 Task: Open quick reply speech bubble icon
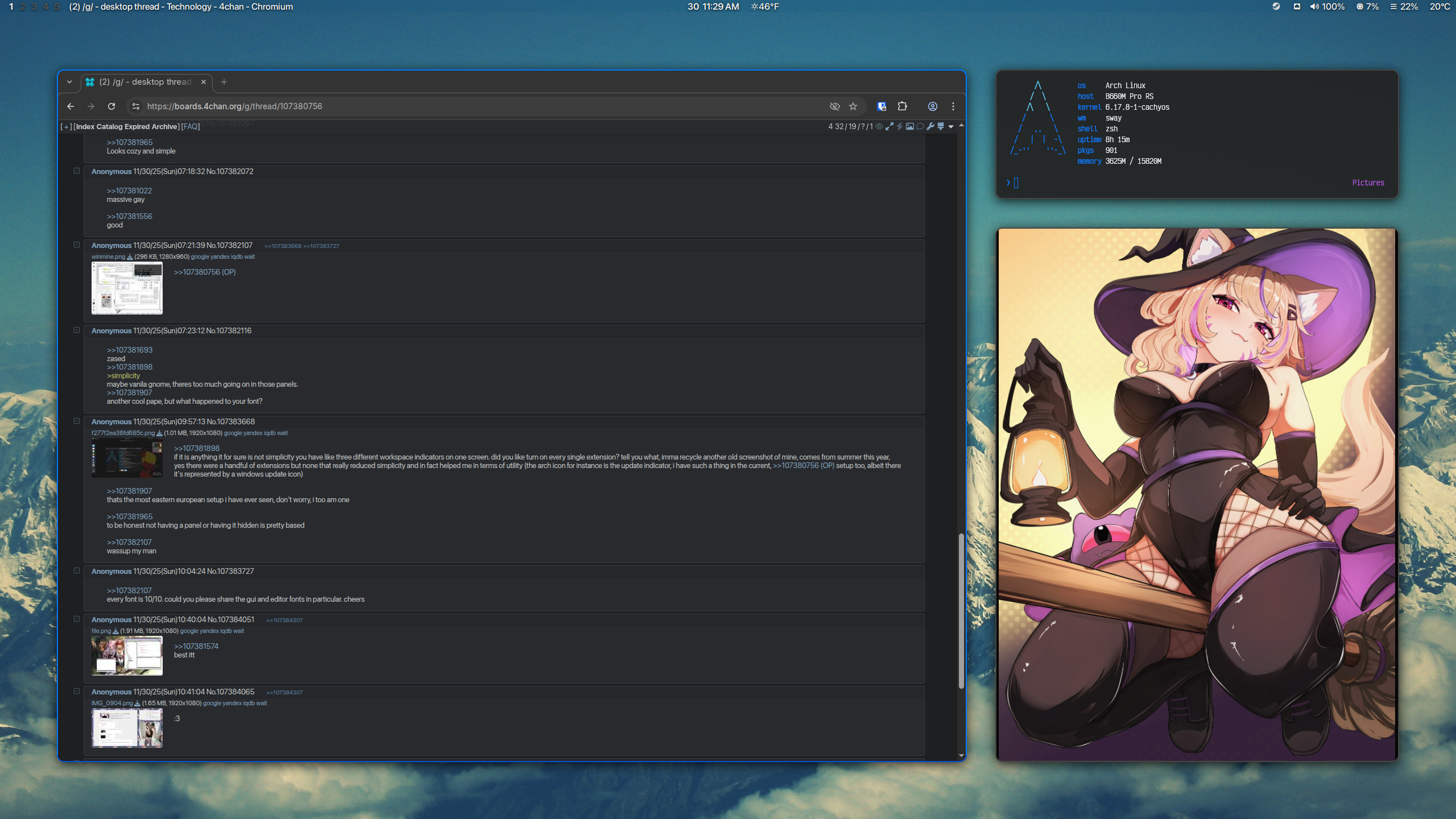(920, 126)
